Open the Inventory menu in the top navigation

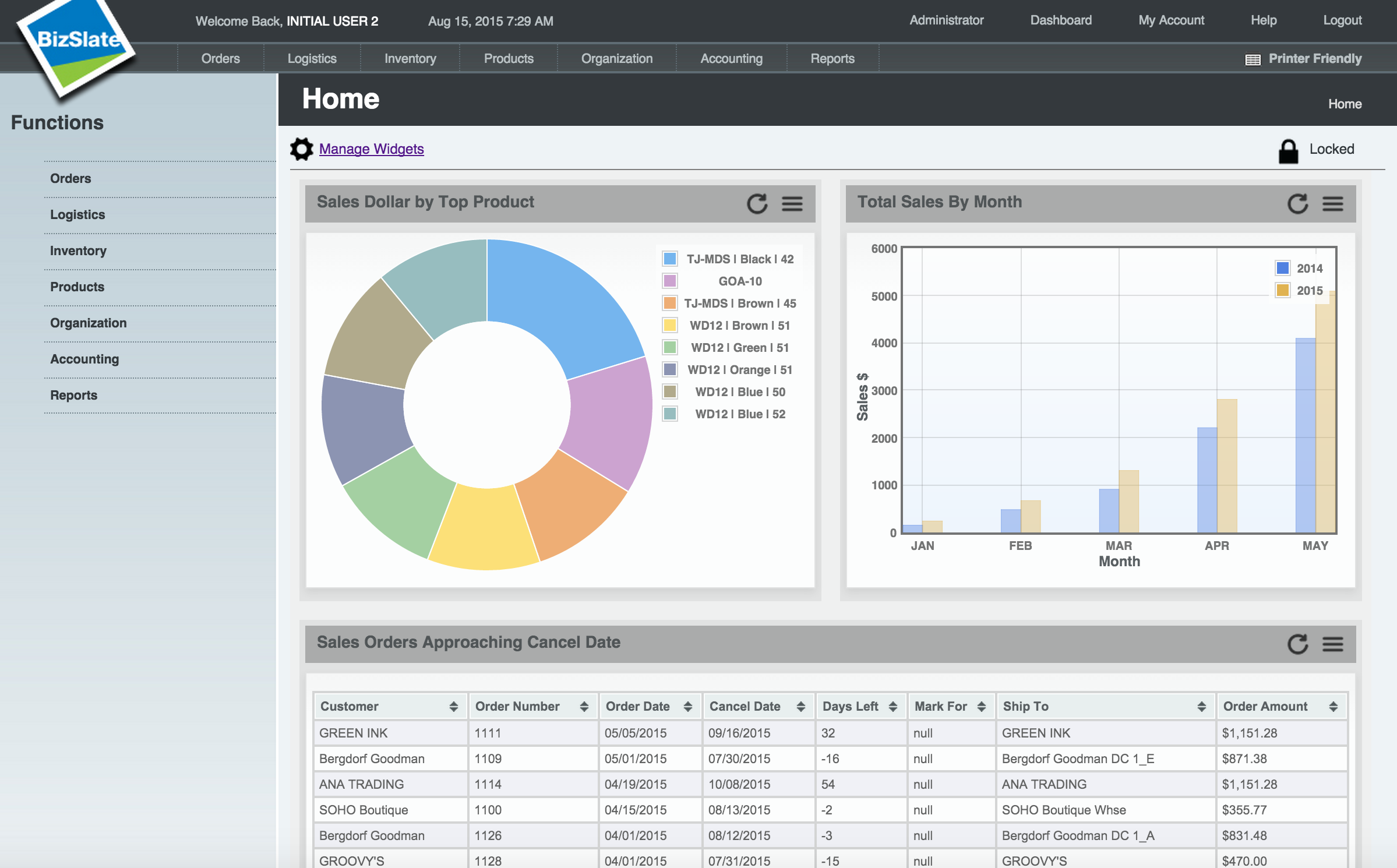tap(410, 58)
